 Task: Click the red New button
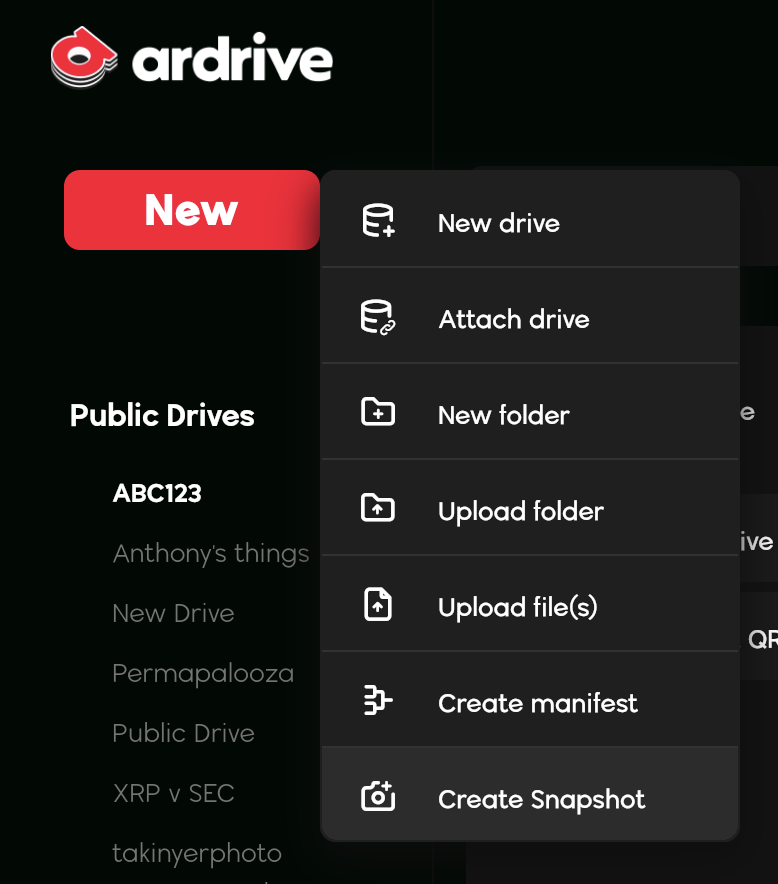pyautogui.click(x=192, y=210)
